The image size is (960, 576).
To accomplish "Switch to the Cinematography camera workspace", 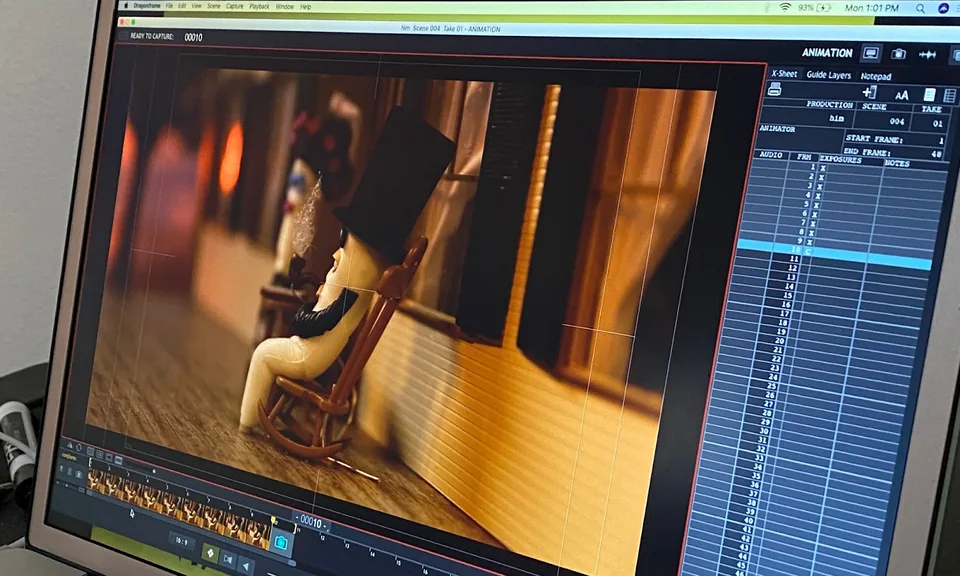I will (898, 54).
